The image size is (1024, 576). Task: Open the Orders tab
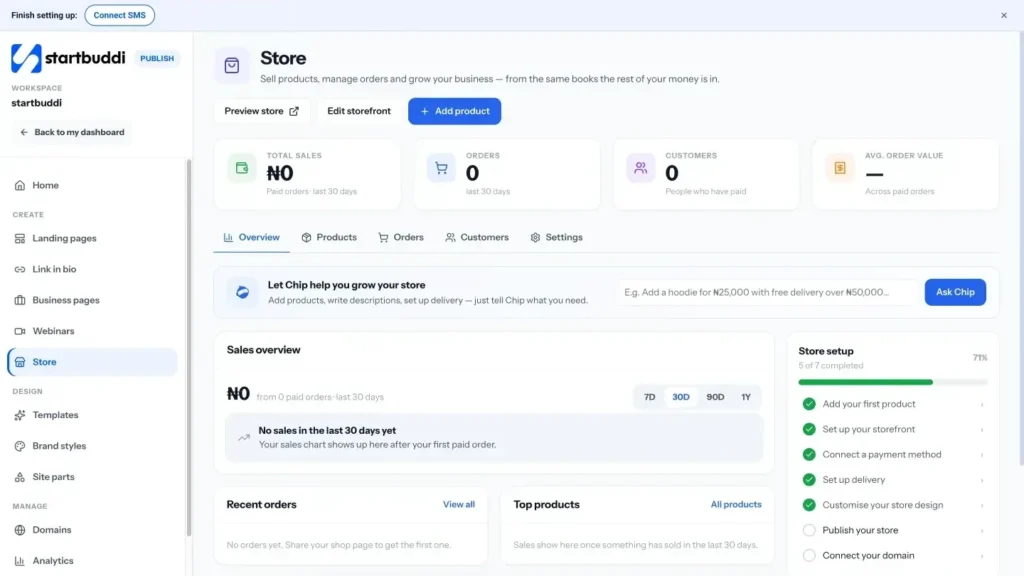click(401, 238)
